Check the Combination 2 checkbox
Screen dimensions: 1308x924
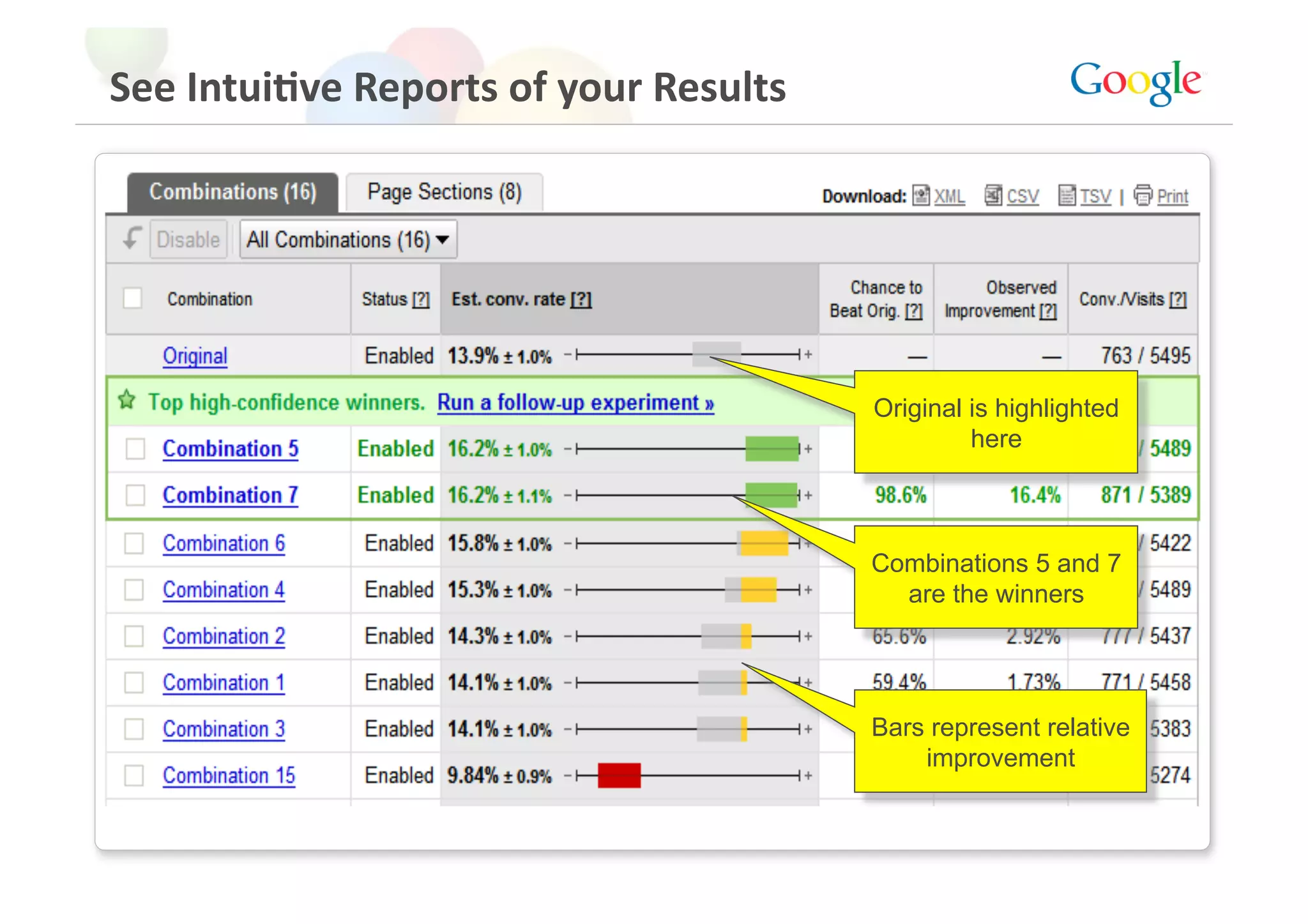pyautogui.click(x=134, y=636)
